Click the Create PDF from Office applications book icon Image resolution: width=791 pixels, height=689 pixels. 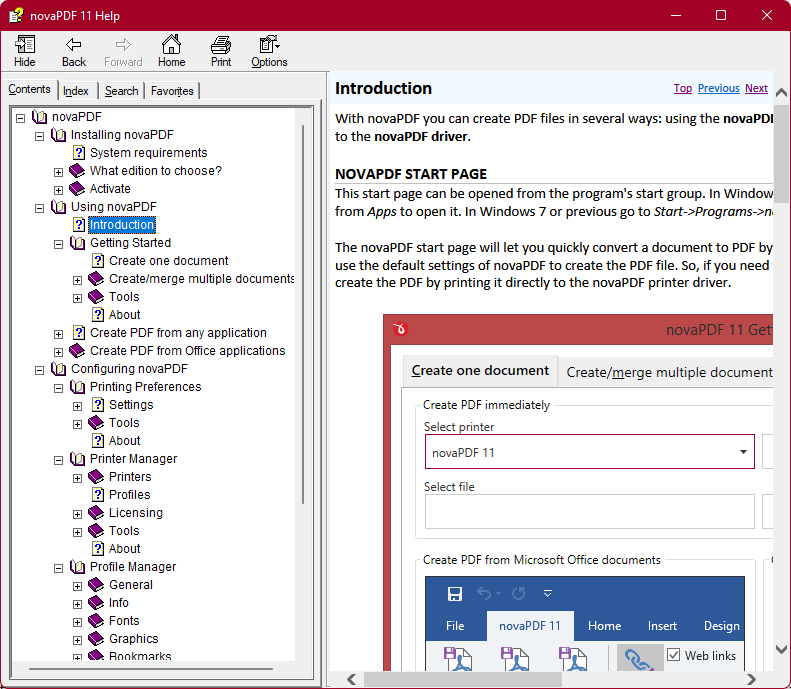click(x=77, y=351)
